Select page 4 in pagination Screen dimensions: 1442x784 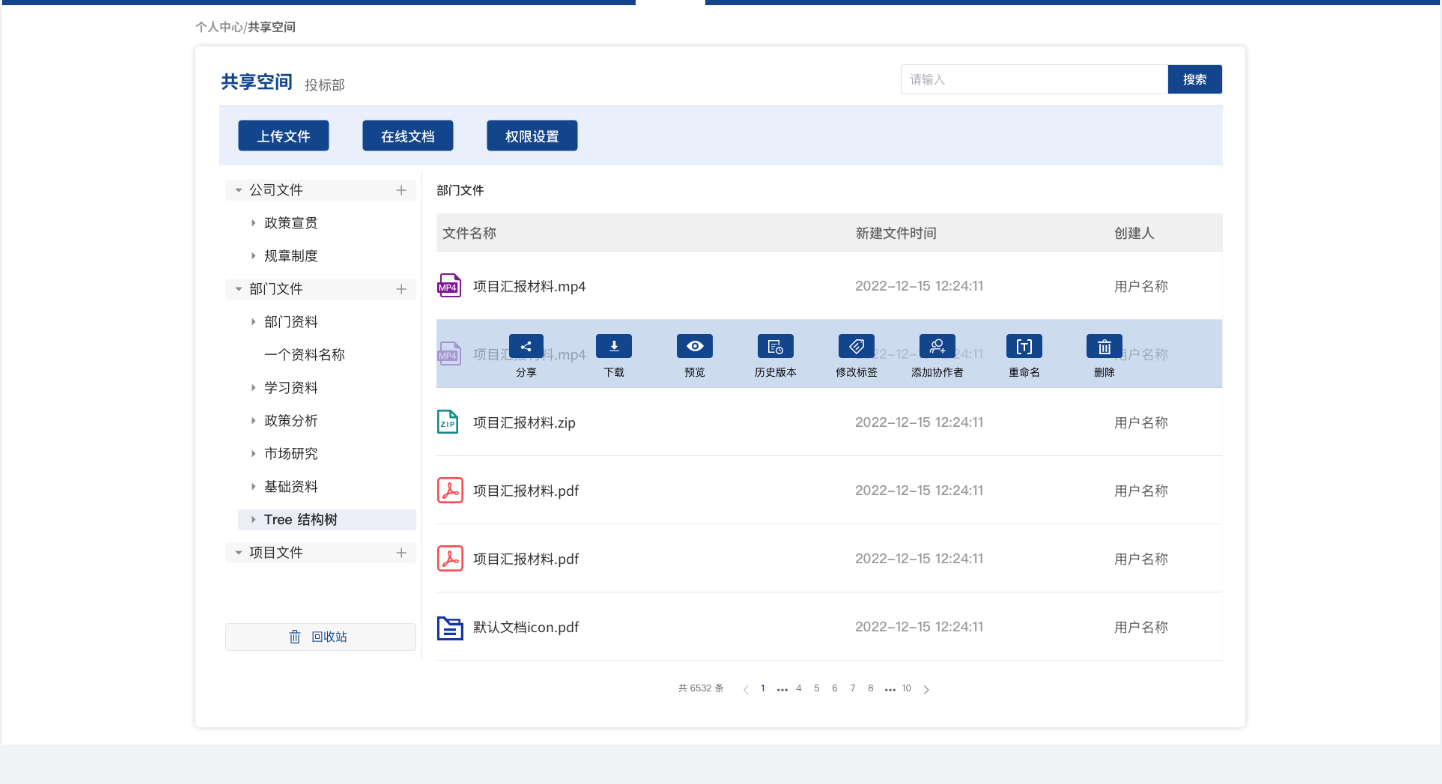tap(799, 688)
